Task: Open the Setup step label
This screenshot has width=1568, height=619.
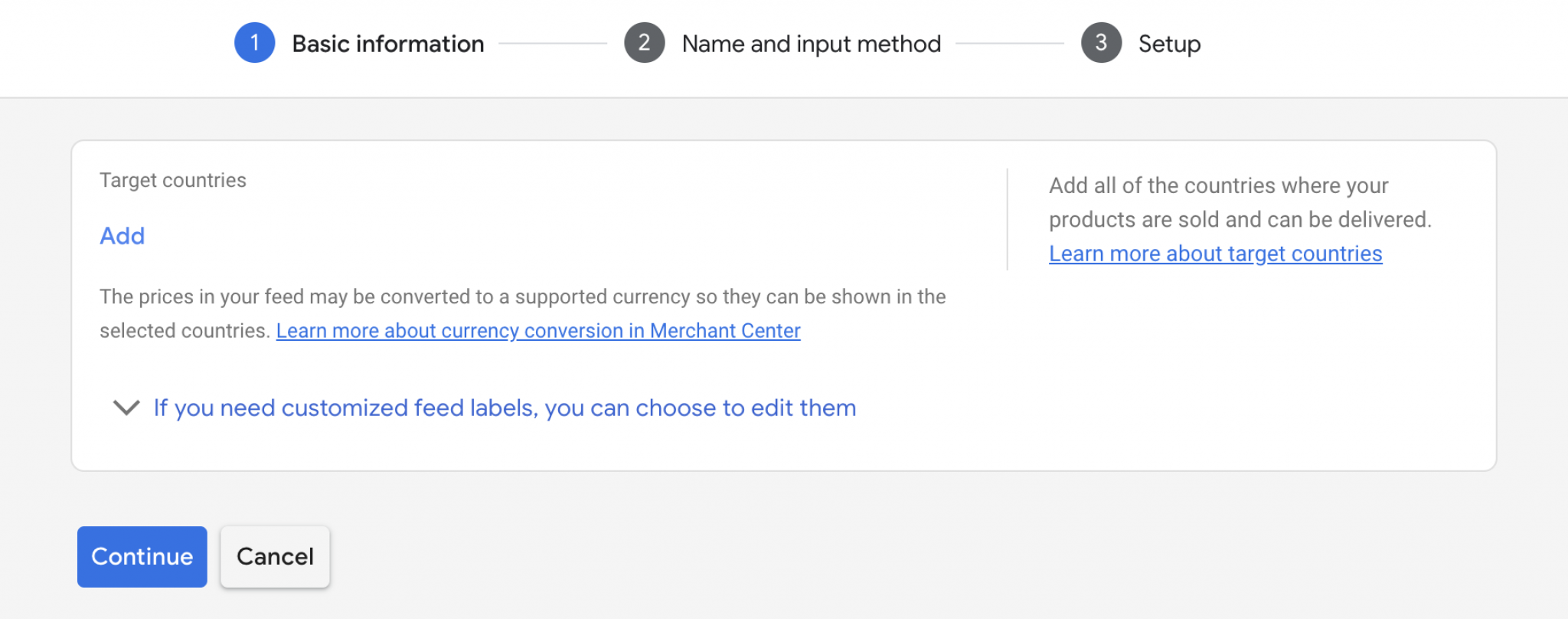Action: [1169, 44]
